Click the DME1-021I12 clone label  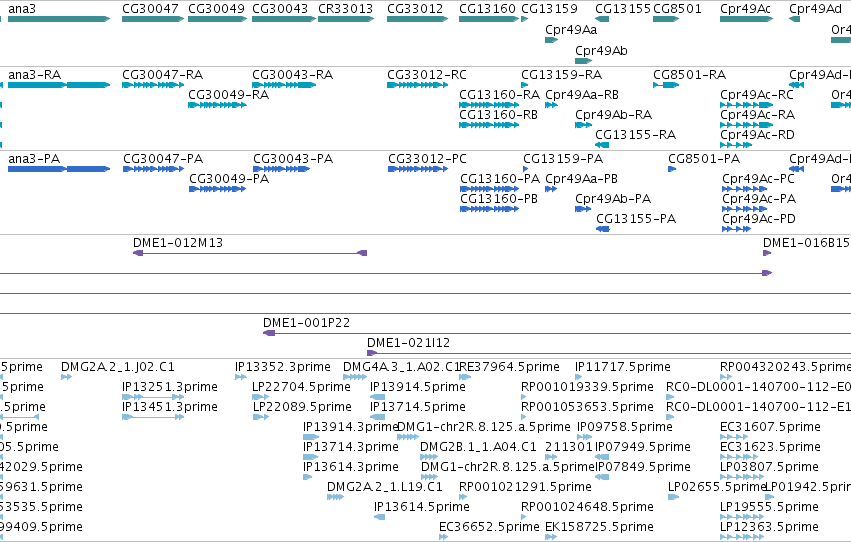point(408,342)
